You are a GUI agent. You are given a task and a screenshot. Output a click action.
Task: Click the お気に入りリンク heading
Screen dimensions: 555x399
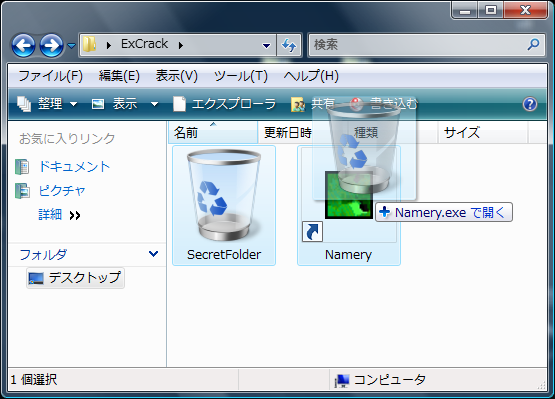(67, 138)
